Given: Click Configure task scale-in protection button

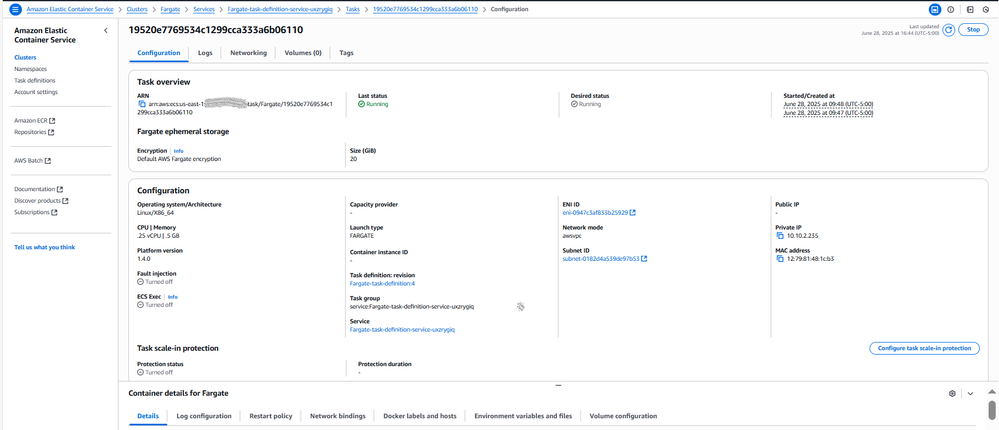Looking at the screenshot, I should pos(924,348).
